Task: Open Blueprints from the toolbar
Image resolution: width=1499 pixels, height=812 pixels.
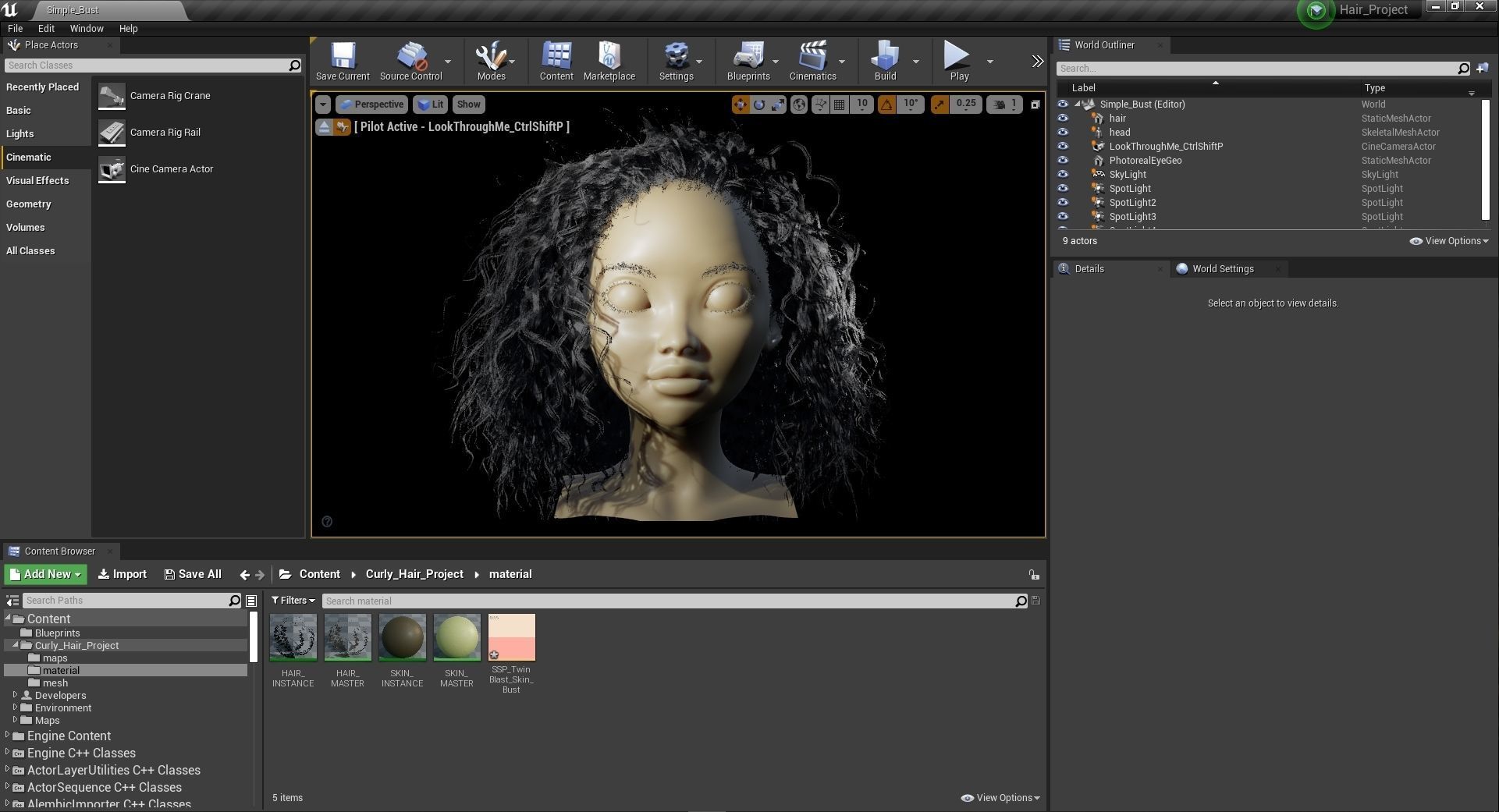Action: pos(748,61)
